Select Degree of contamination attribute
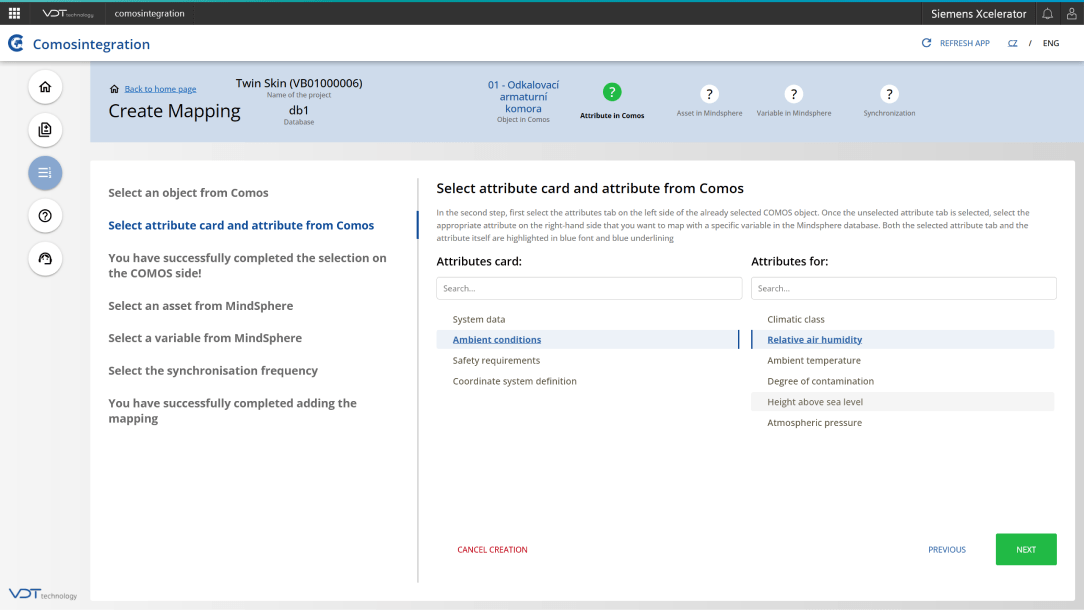 821,381
